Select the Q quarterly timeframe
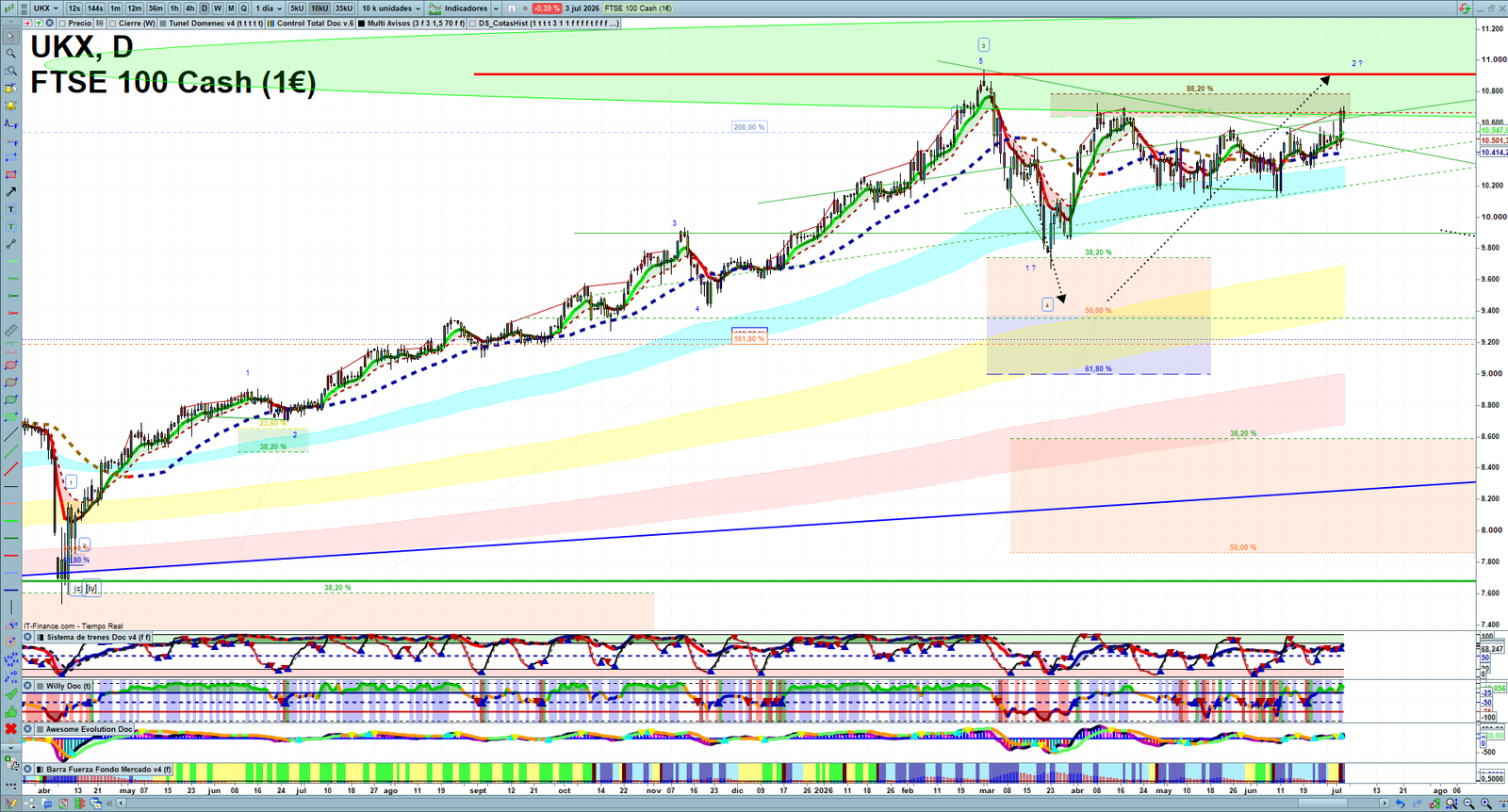The height and width of the screenshot is (812, 1508). (243, 8)
